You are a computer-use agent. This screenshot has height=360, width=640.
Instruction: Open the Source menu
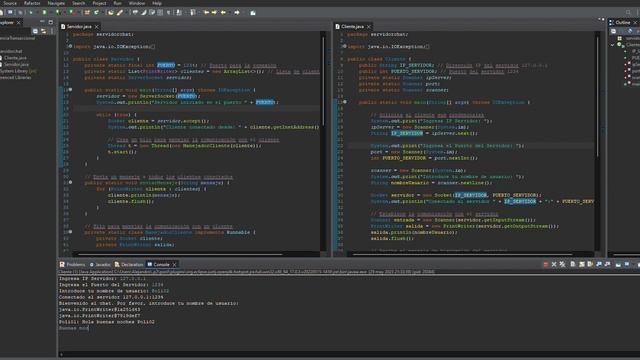coord(10,3)
